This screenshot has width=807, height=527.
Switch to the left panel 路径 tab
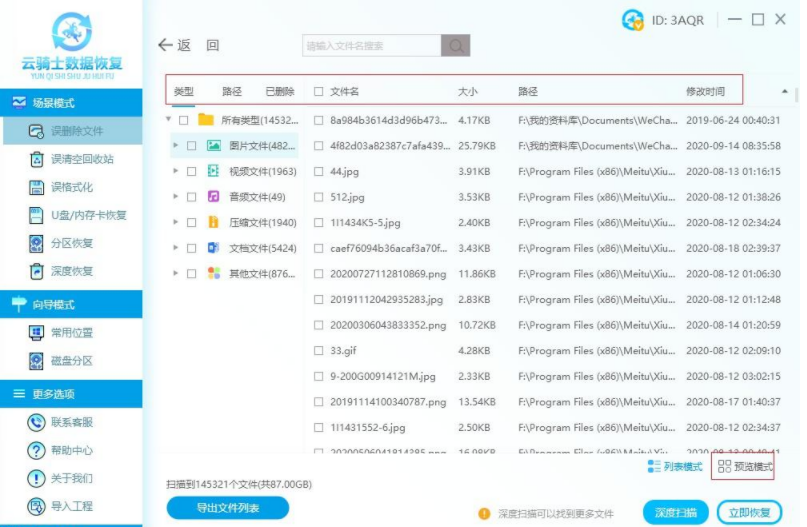pyautogui.click(x=232, y=92)
